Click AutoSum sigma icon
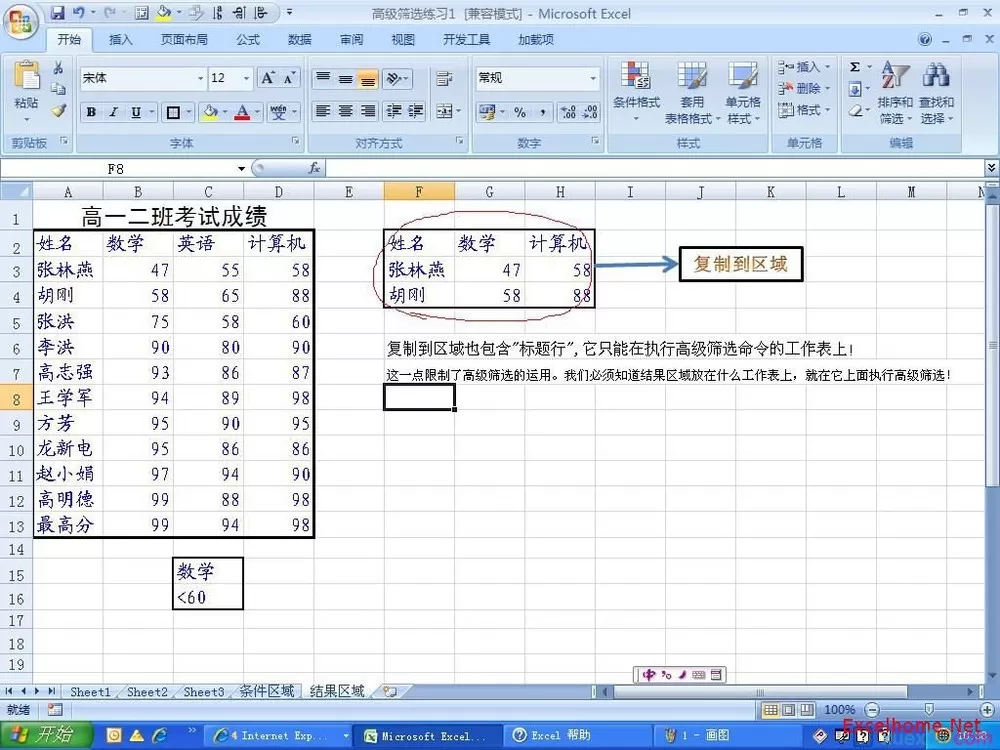 [x=855, y=67]
